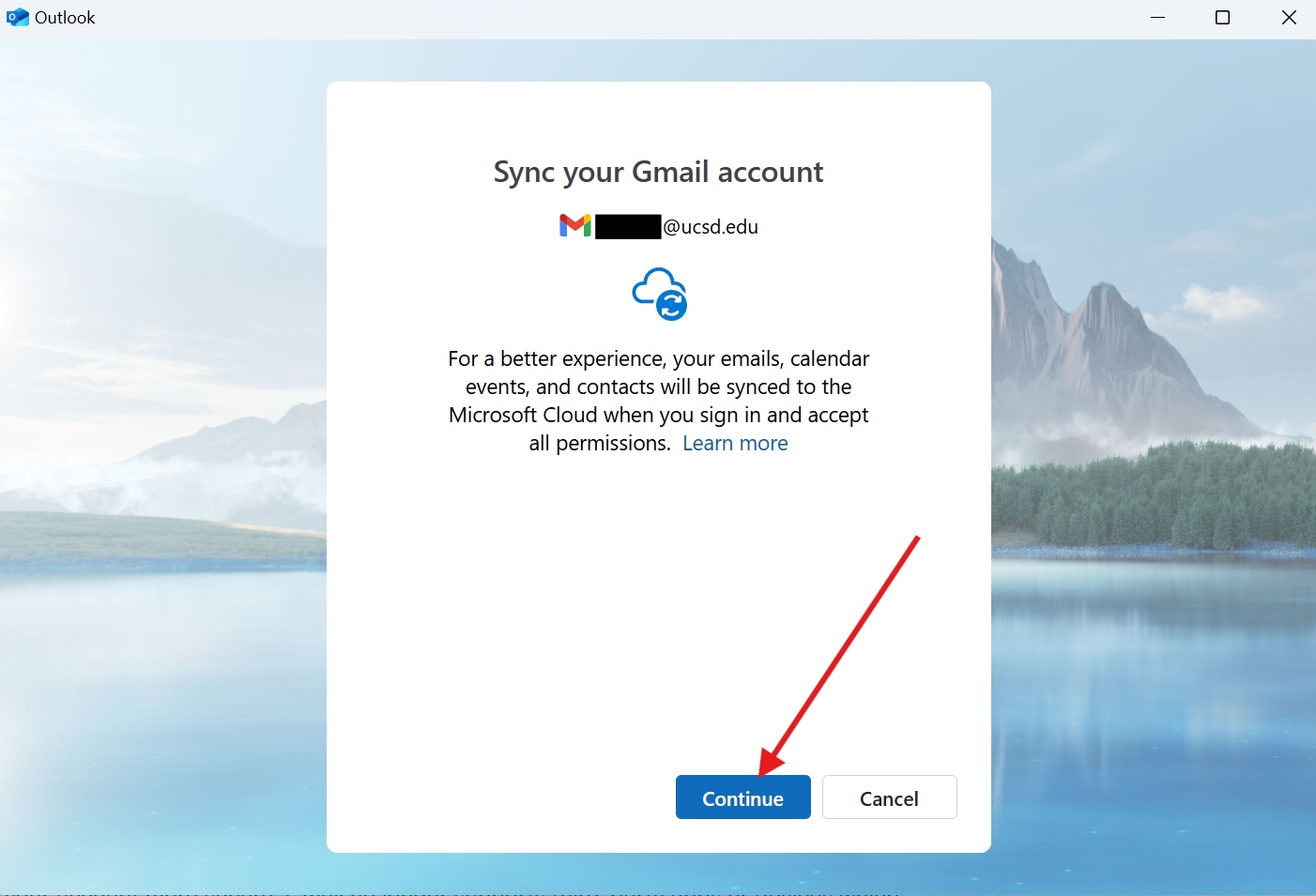The height and width of the screenshot is (896, 1316).
Task: Click the Gmail M logo
Action: [x=574, y=226]
